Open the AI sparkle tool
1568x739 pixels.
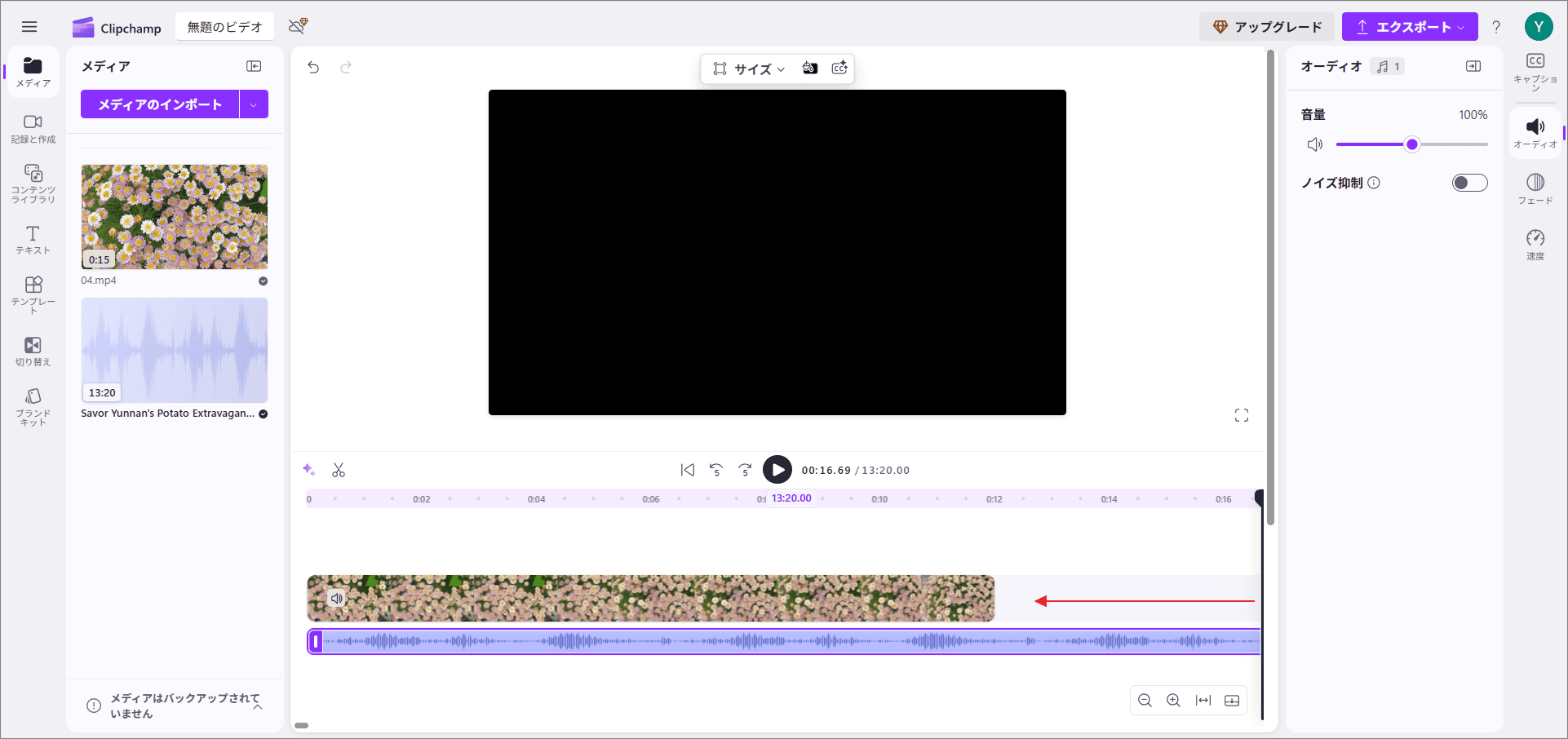click(309, 470)
